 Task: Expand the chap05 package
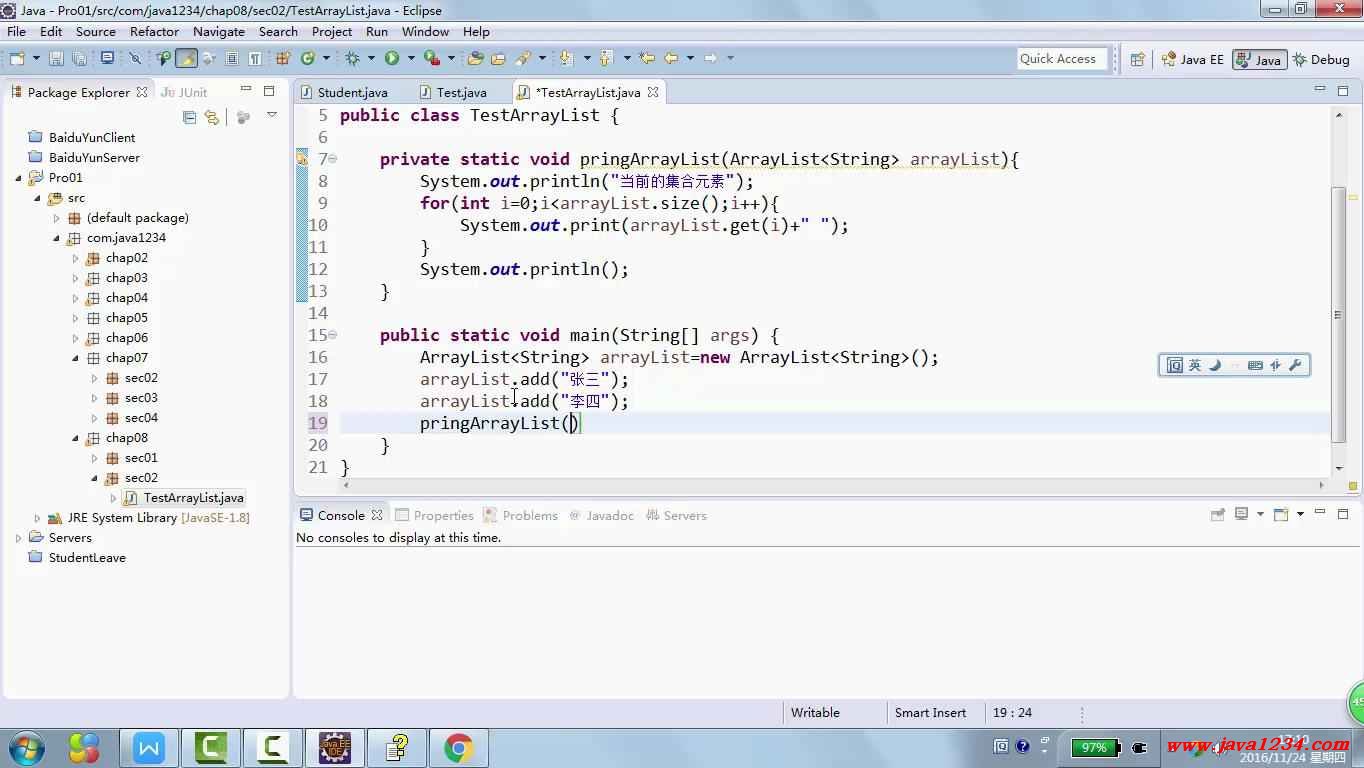coord(75,318)
